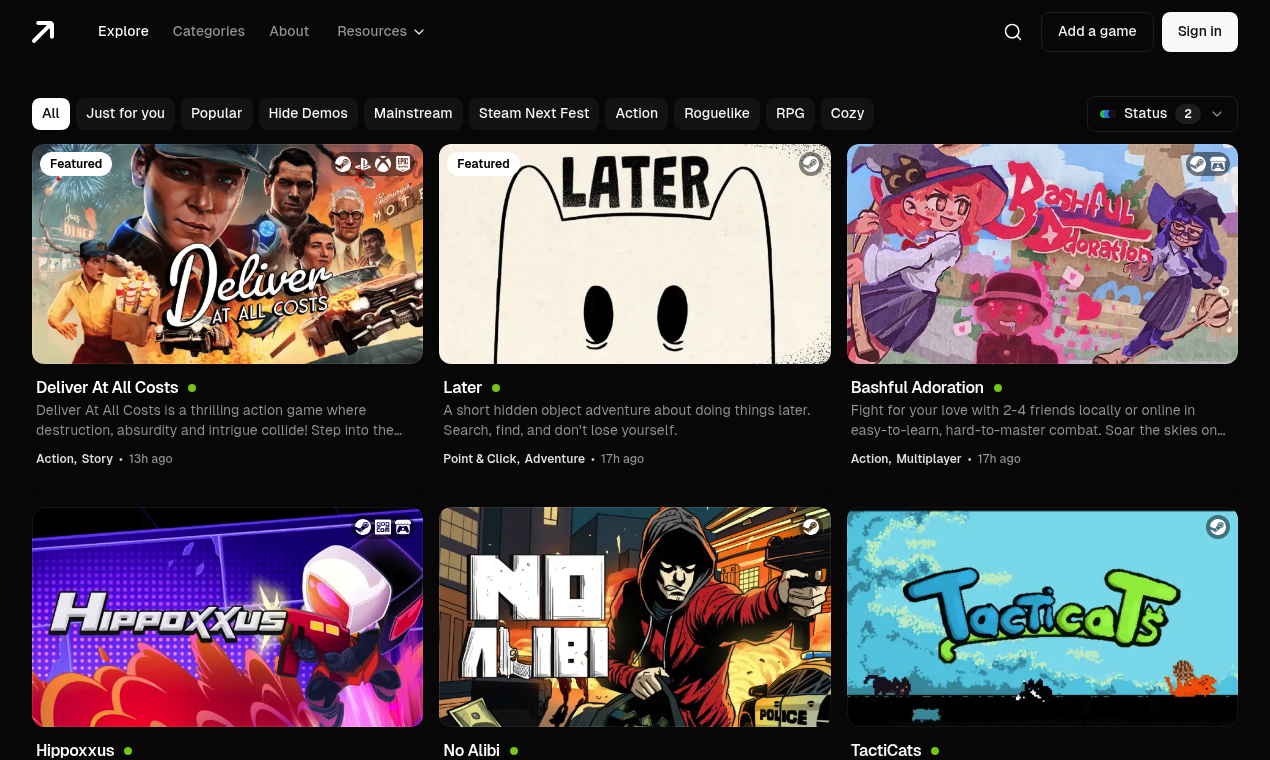
Task: Filter by the RPG chip
Action: coord(790,114)
